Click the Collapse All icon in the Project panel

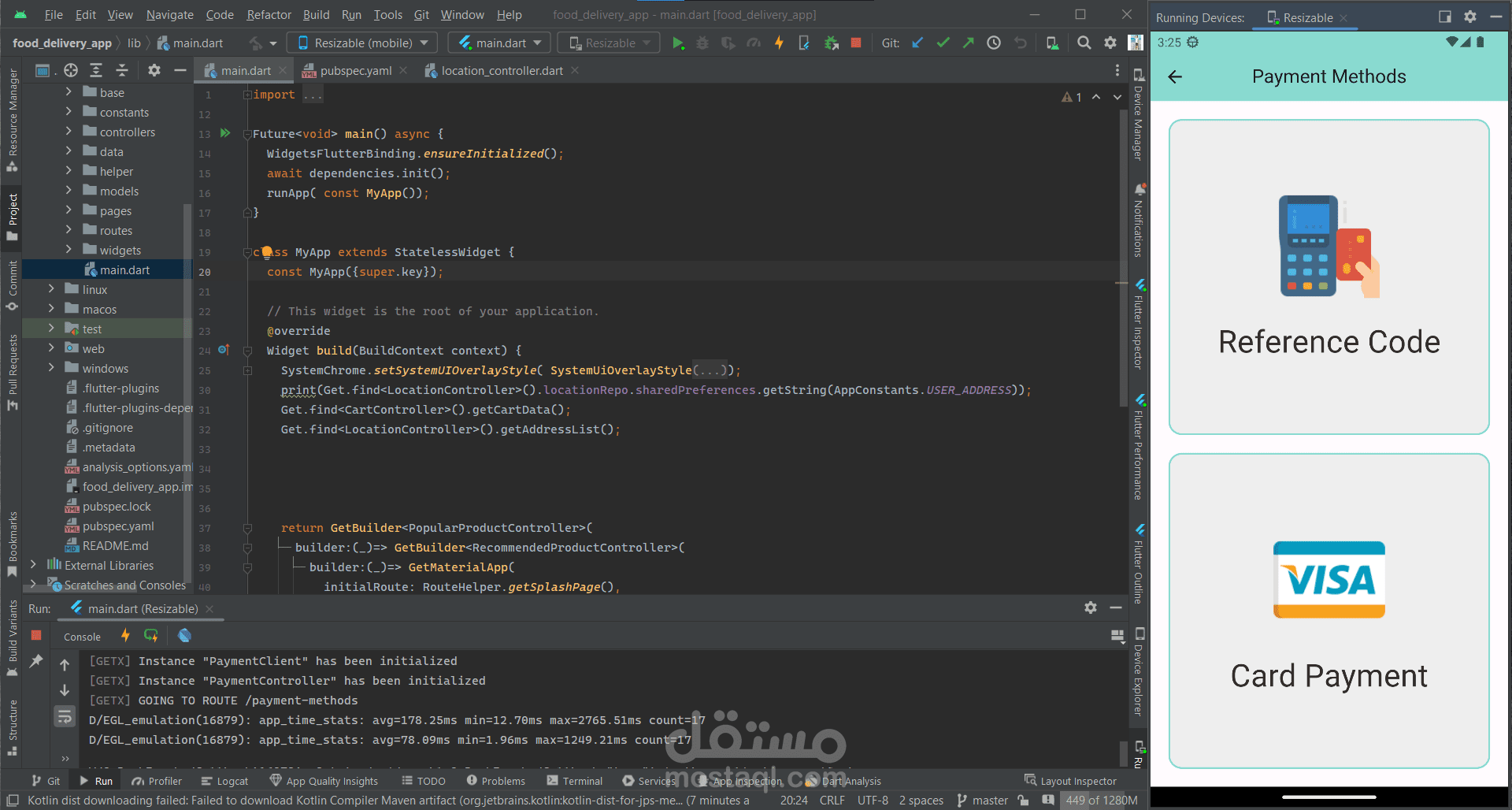coord(122,71)
